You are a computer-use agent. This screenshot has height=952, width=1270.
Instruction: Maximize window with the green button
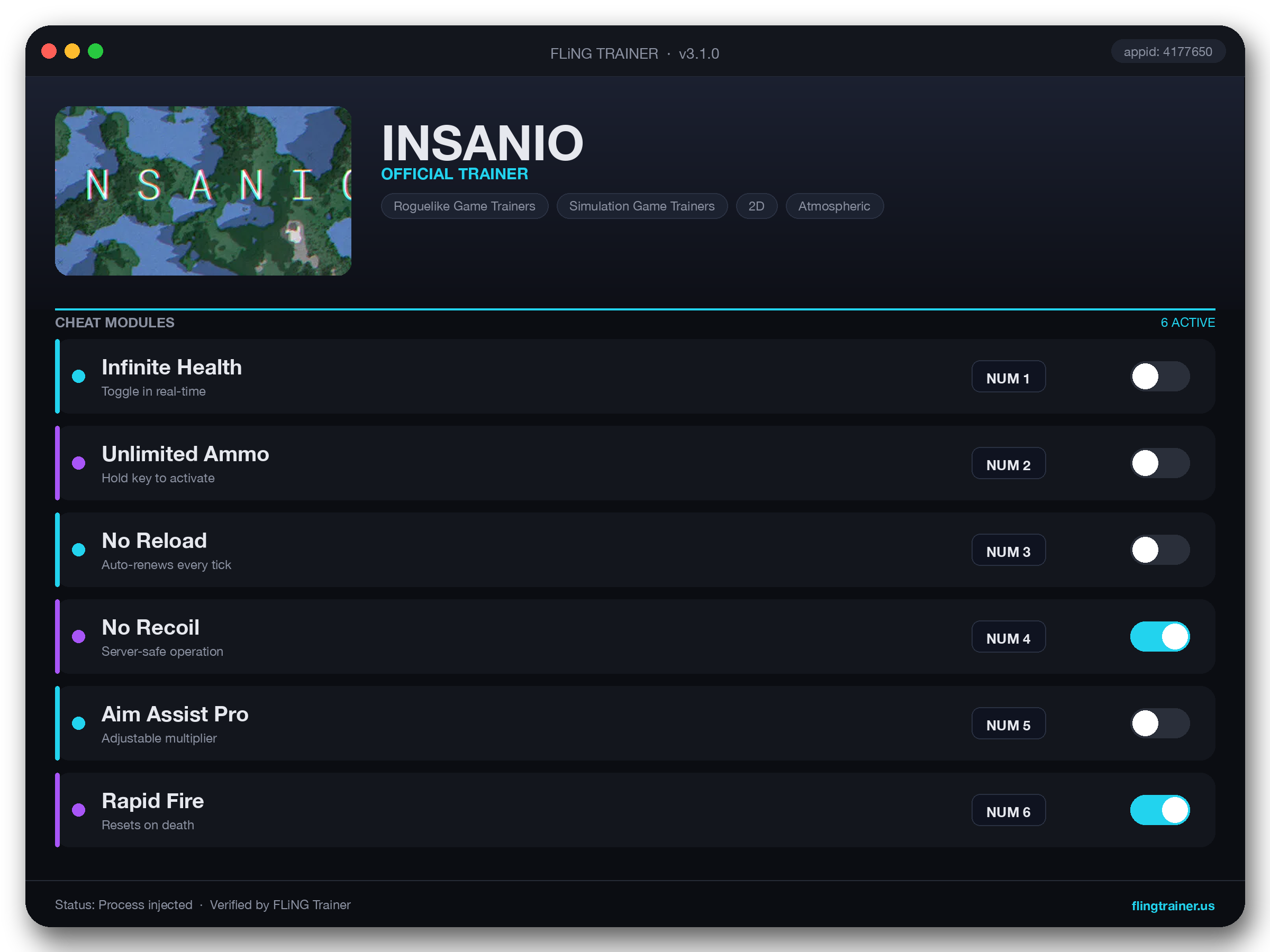[x=96, y=52]
